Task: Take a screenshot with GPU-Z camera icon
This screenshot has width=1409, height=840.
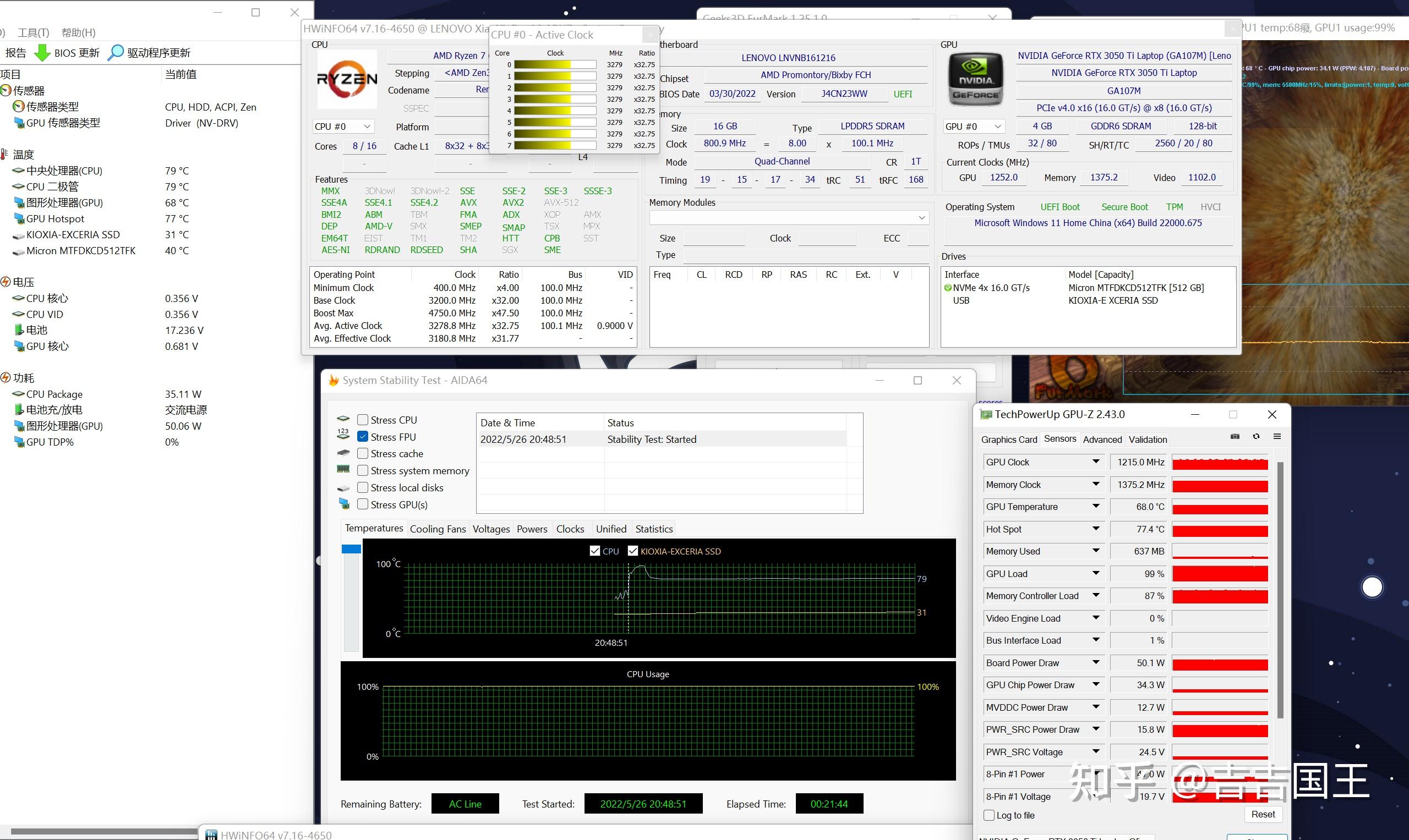Action: [x=1235, y=436]
